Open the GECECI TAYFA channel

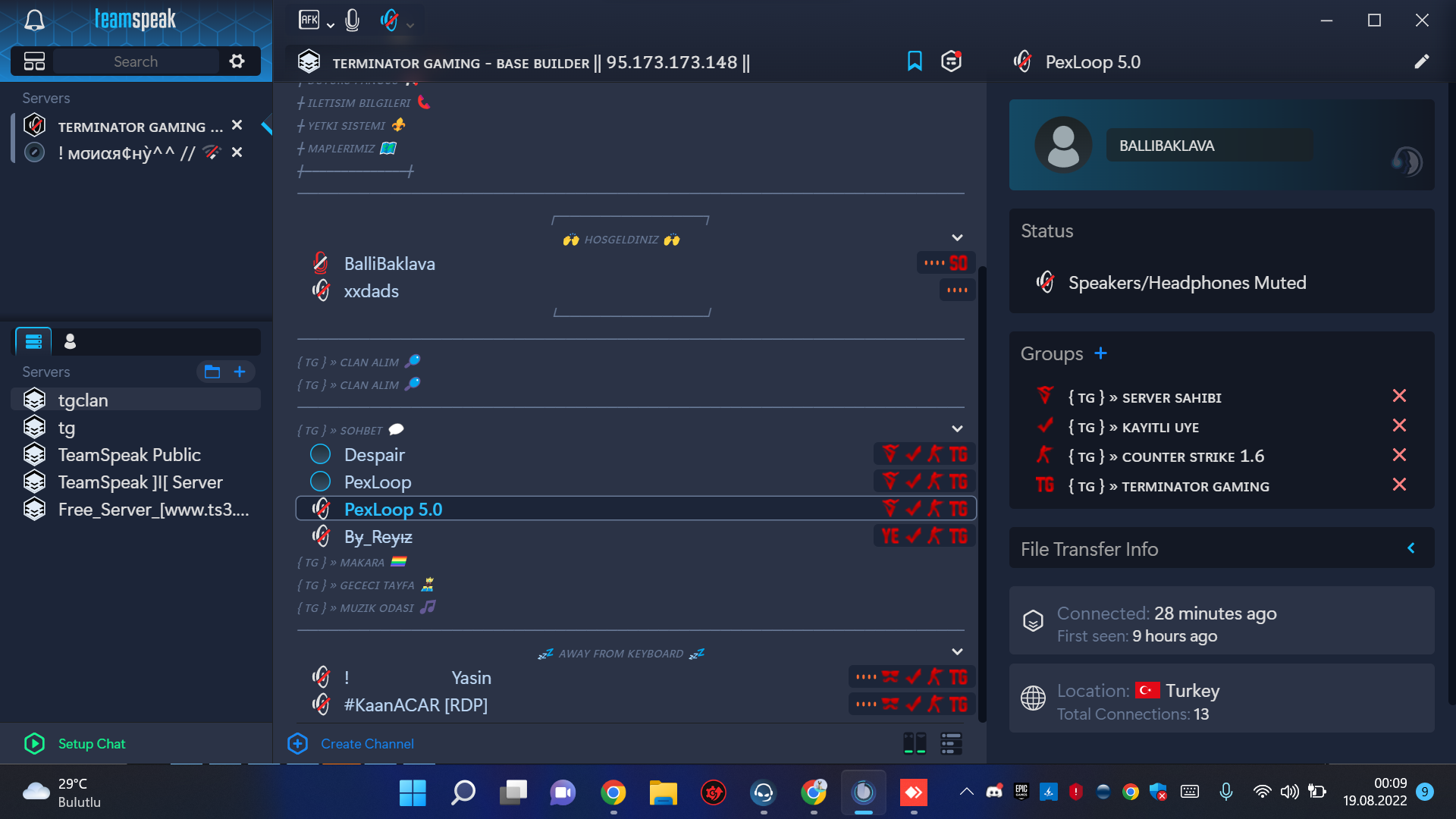(366, 585)
